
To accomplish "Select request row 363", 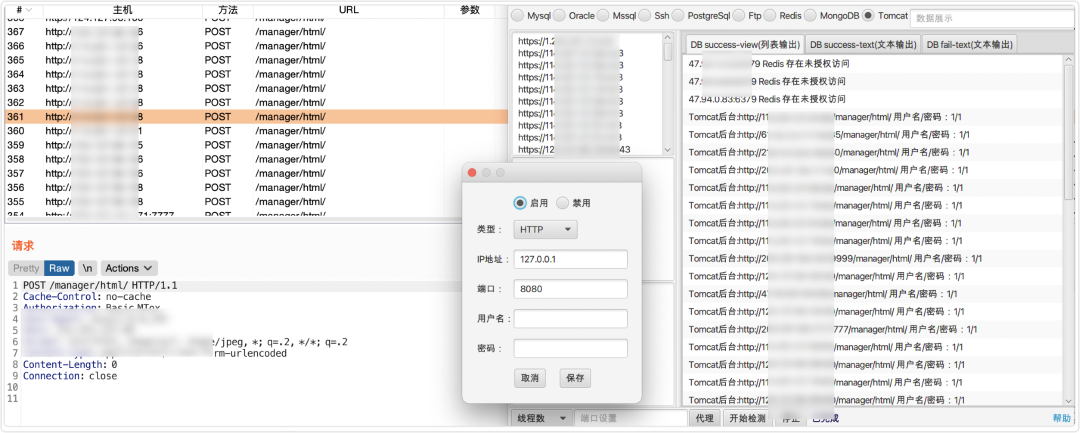I will pos(255,88).
